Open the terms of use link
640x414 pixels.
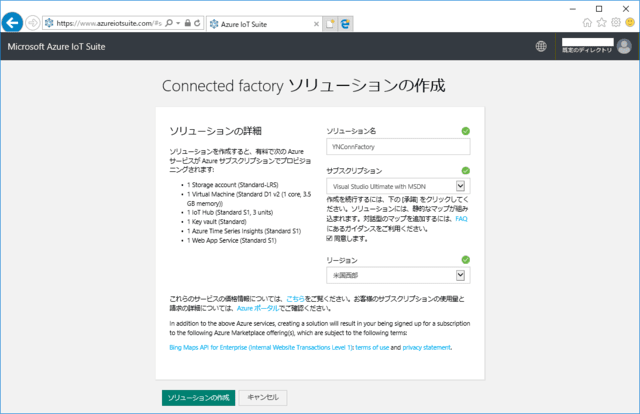(x=372, y=347)
